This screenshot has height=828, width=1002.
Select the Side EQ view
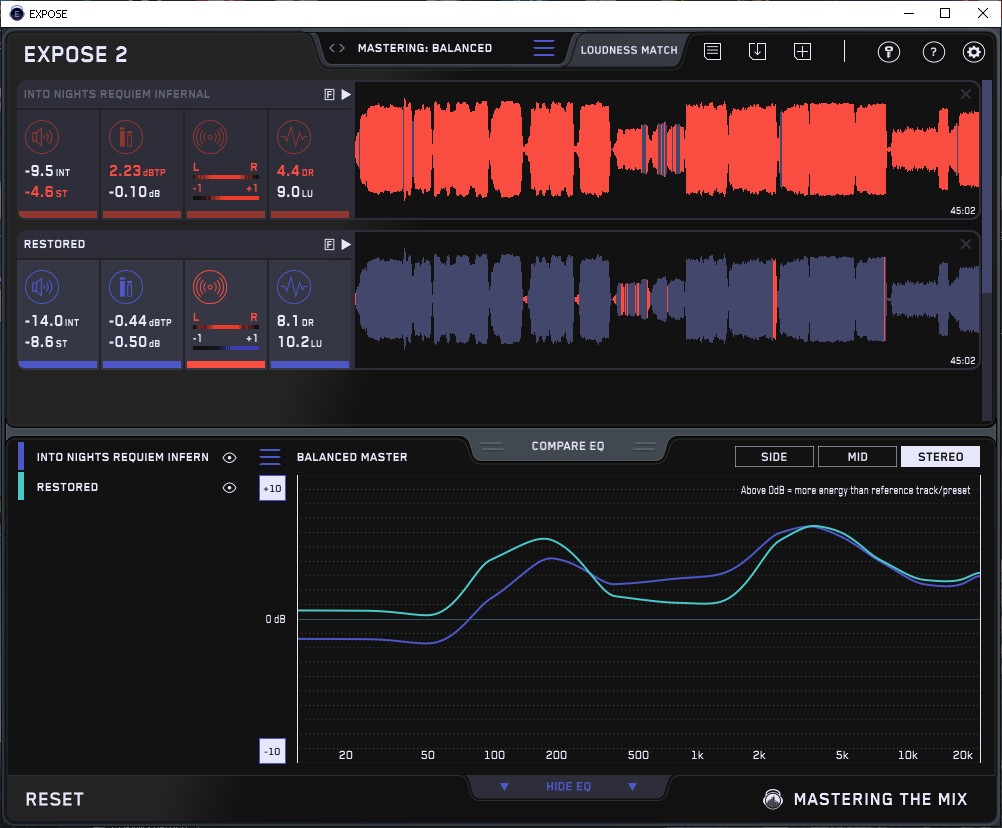[774, 457]
